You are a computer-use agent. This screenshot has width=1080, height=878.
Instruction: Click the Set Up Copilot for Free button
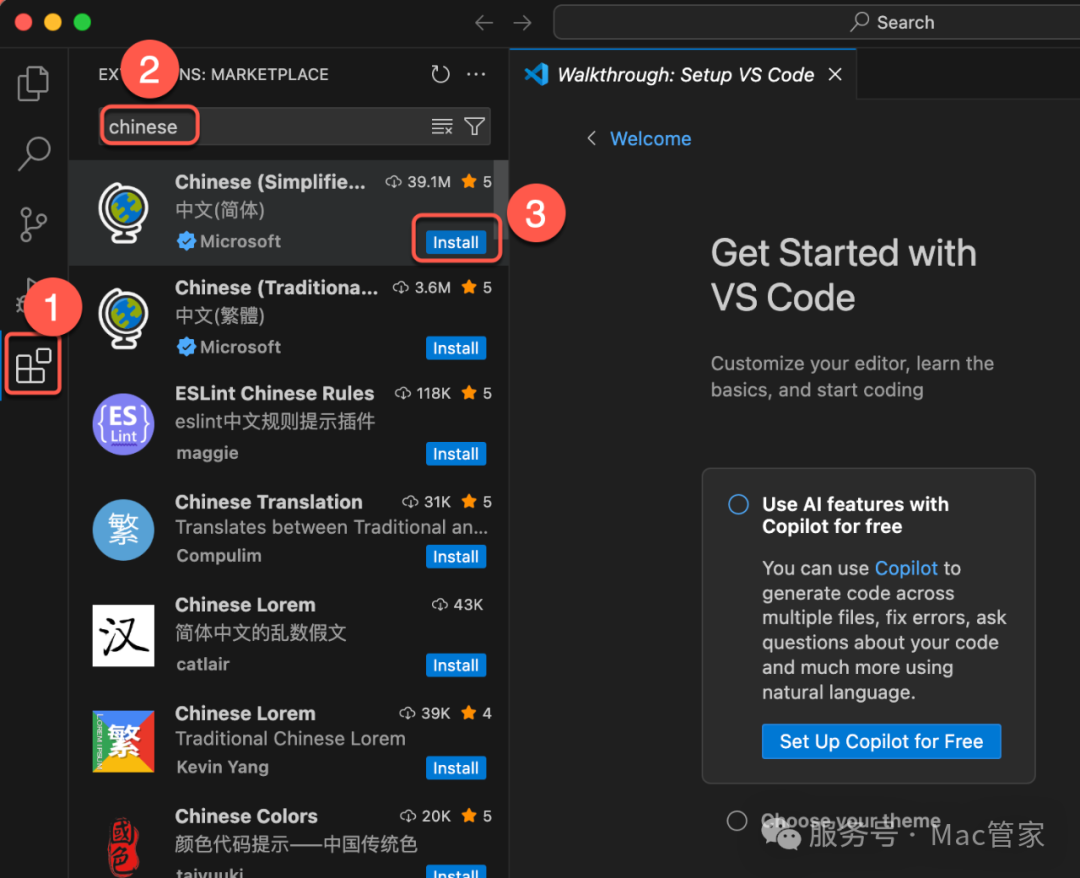[x=881, y=741]
